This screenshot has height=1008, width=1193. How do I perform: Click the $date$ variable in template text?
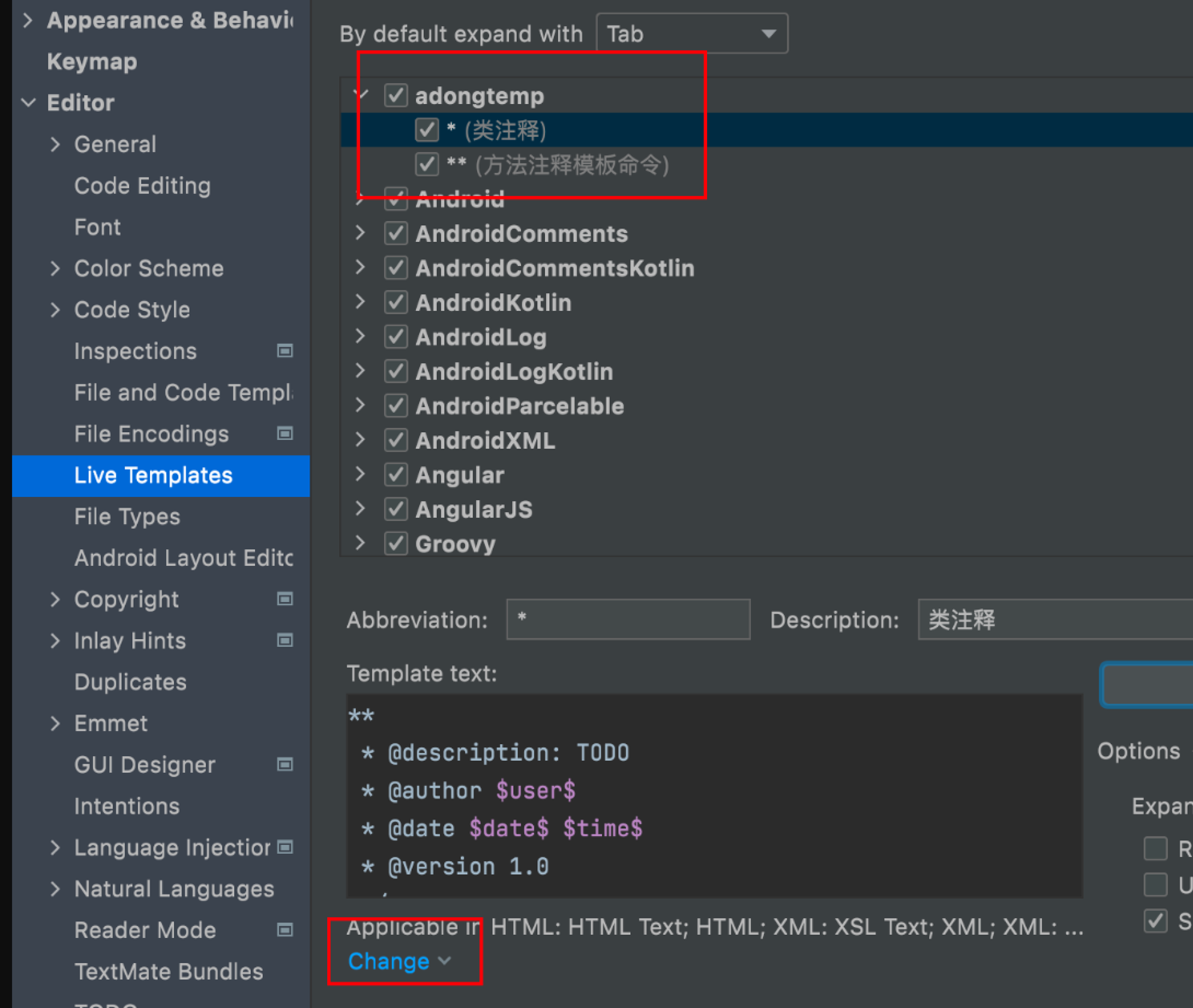coord(509,828)
